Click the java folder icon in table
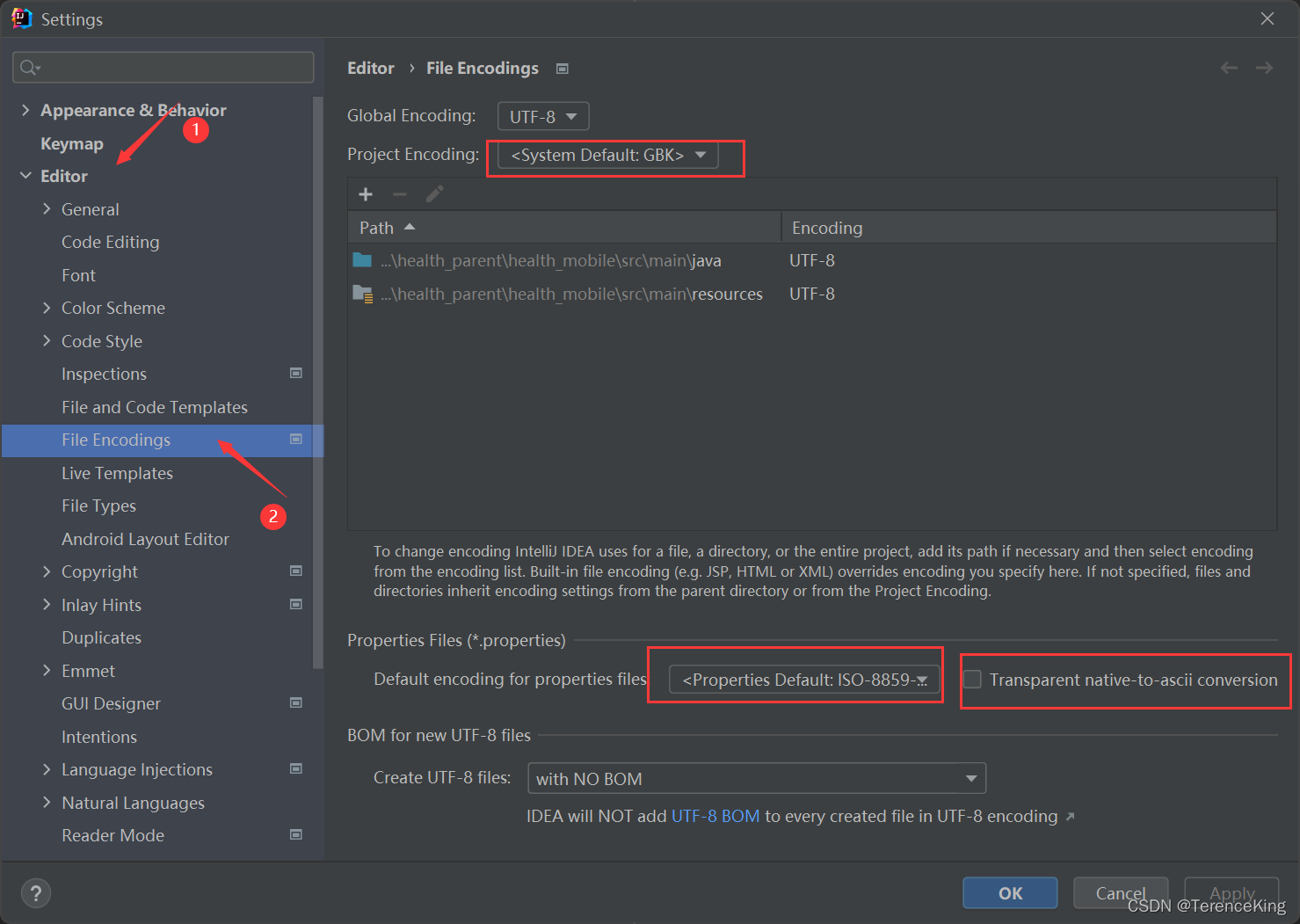Image resolution: width=1300 pixels, height=924 pixels. coord(362,260)
